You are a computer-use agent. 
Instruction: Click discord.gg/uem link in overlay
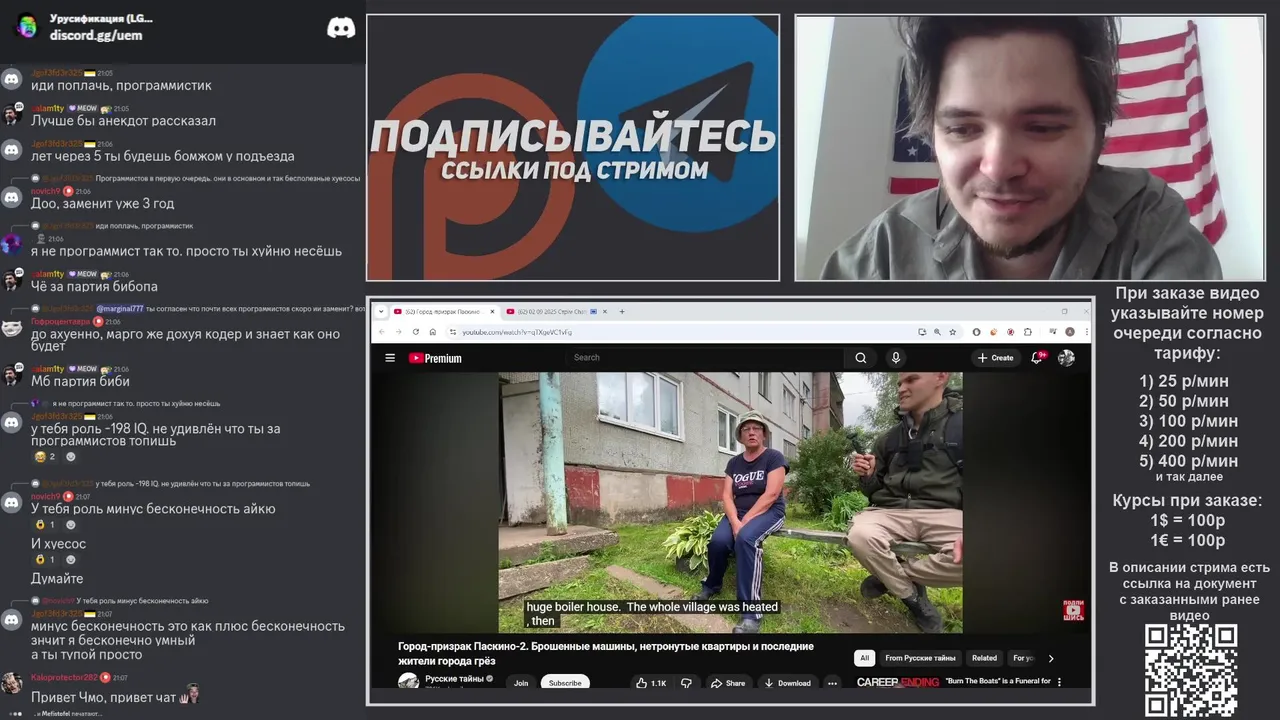[96, 35]
